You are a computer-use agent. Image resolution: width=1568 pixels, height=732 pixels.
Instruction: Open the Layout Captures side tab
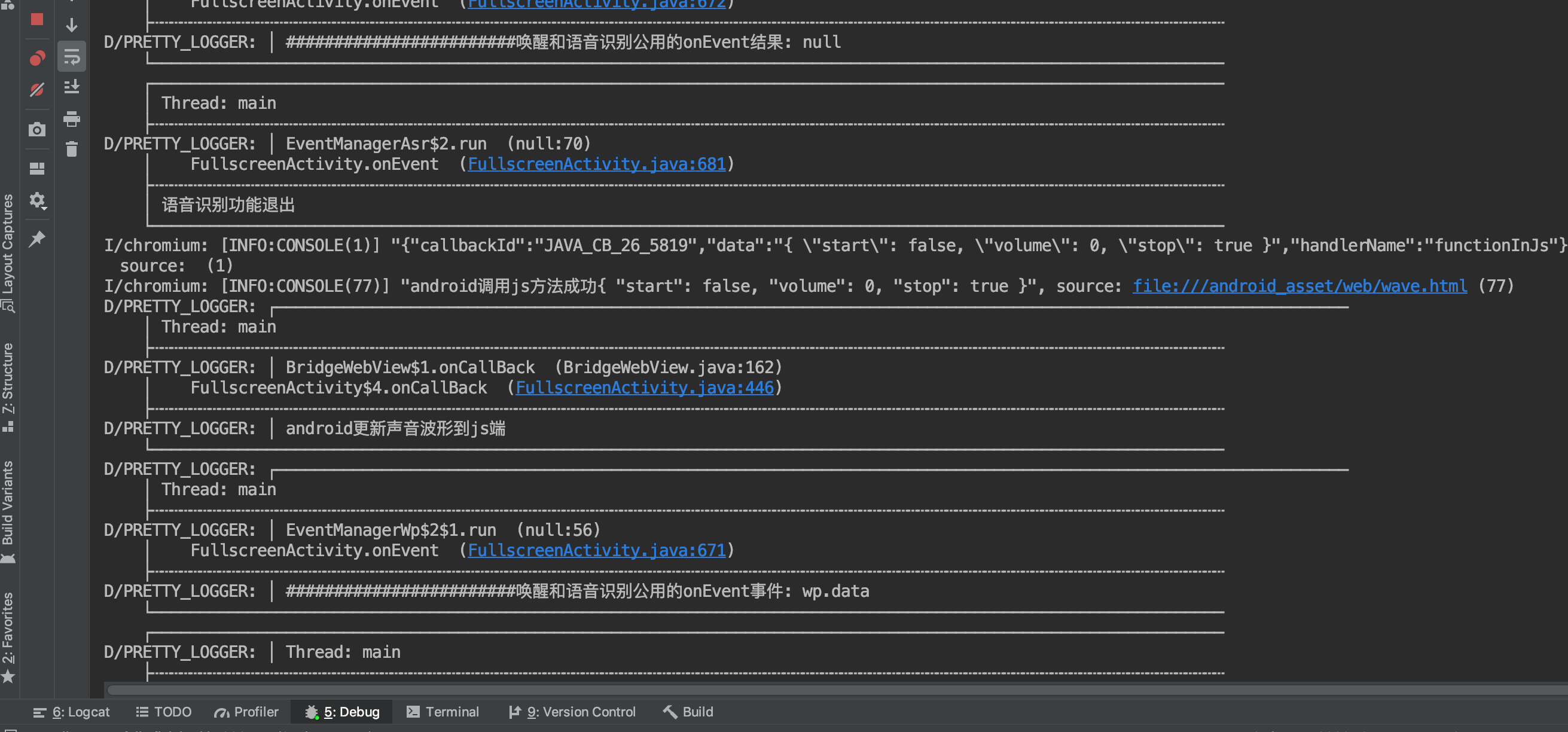click(8, 252)
